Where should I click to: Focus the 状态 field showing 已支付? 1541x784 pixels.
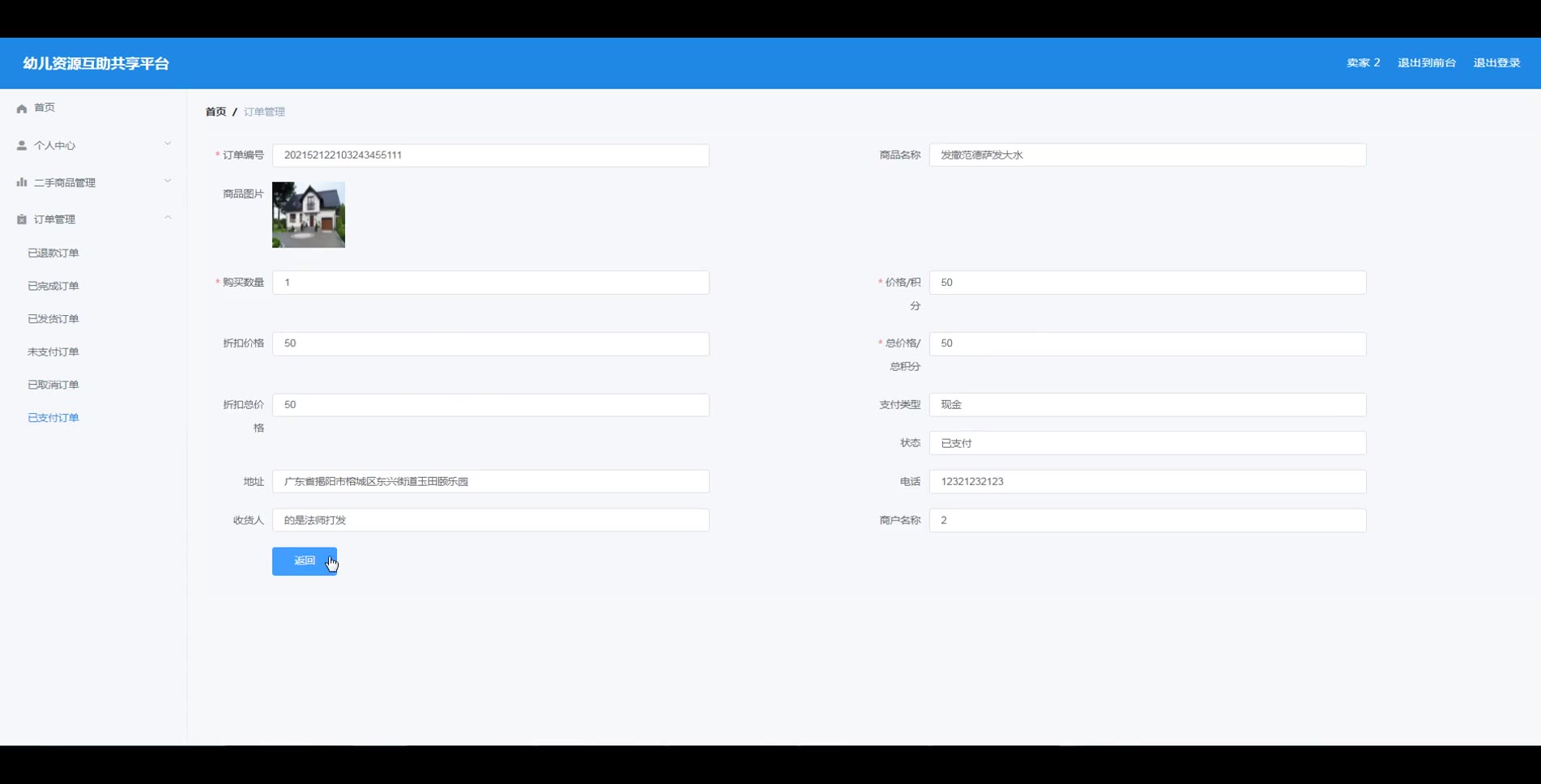1147,443
